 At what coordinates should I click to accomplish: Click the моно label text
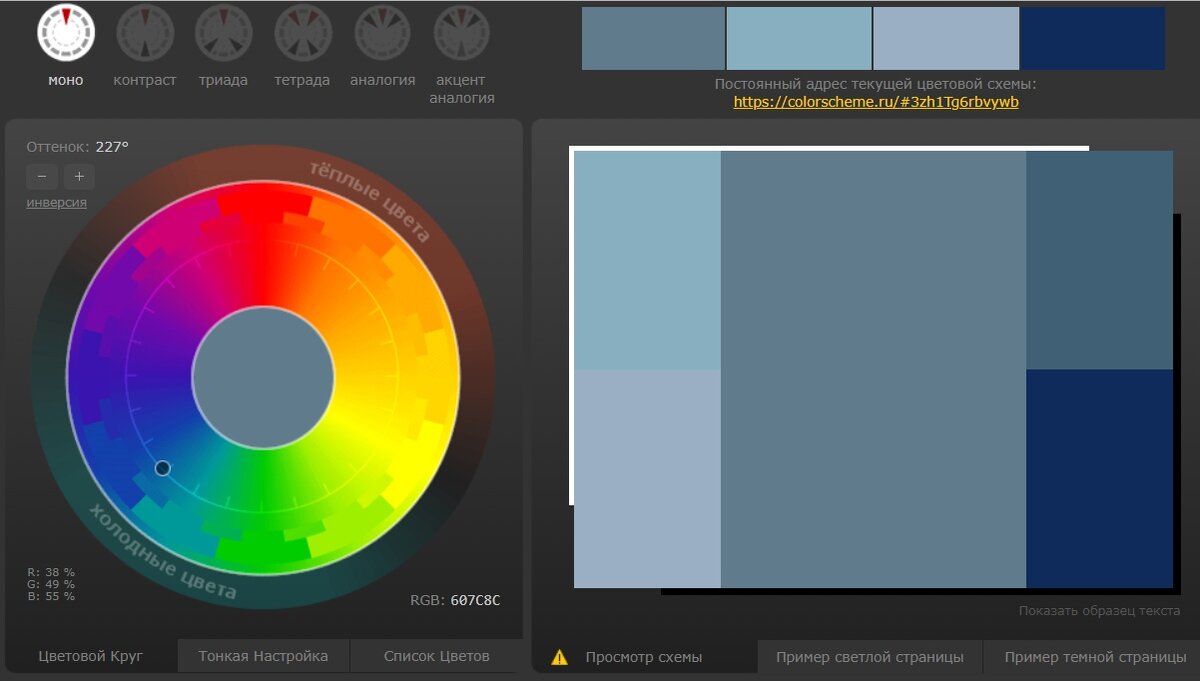tap(66, 80)
